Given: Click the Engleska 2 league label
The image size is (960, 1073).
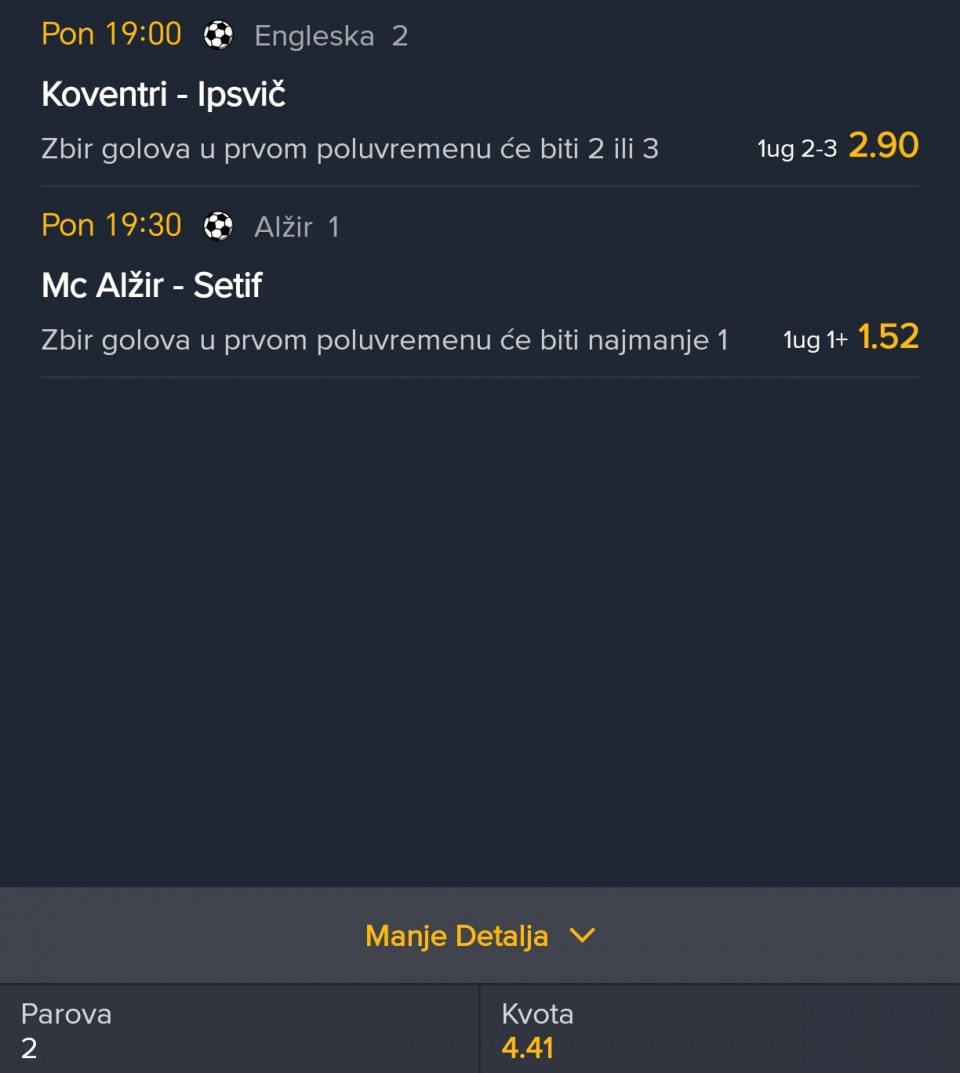Looking at the screenshot, I should [331, 37].
